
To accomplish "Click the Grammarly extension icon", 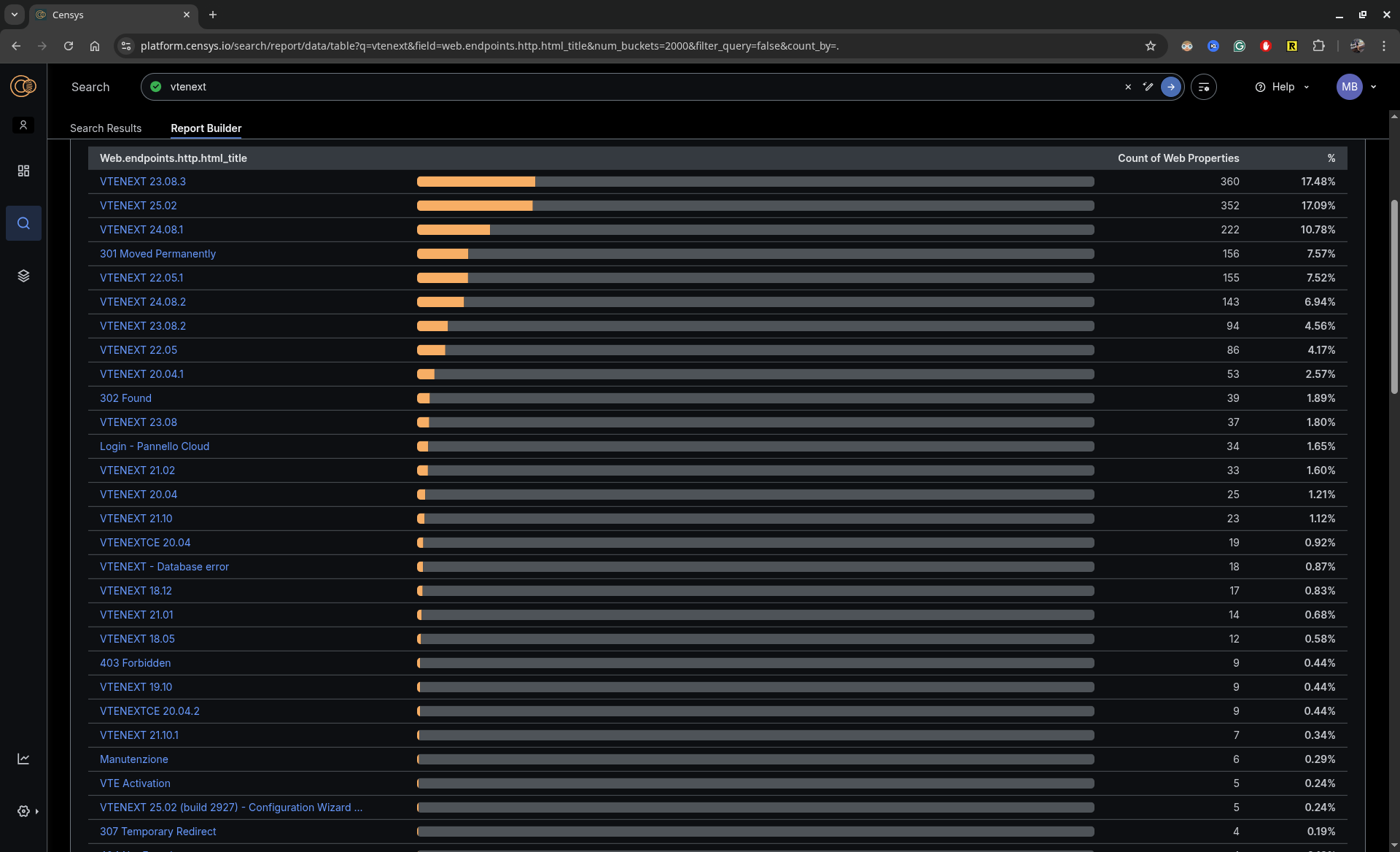I will [1240, 46].
